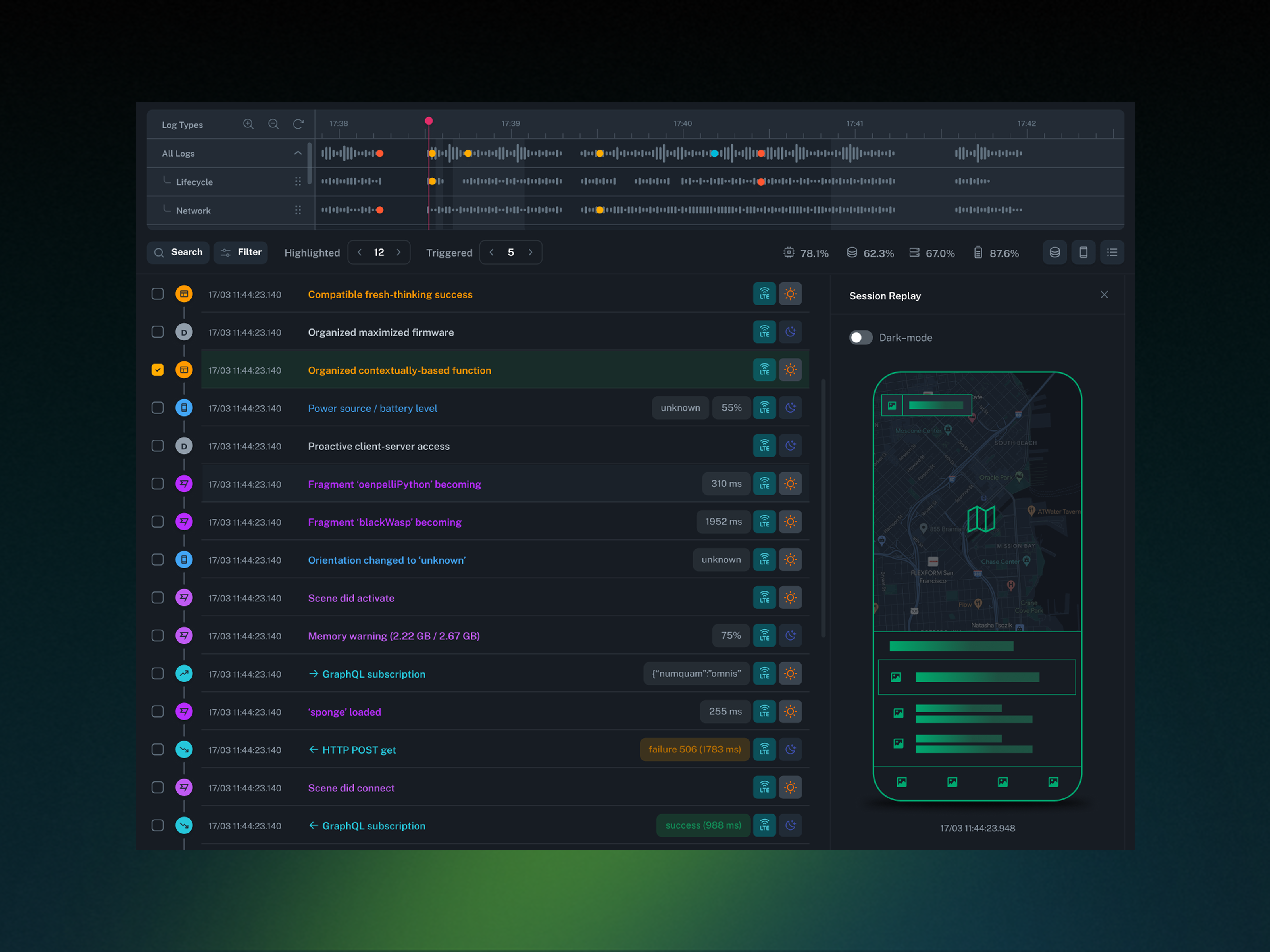The width and height of the screenshot is (1270, 952).
Task: Toggle the Dark-mode switch
Action: pos(860,338)
